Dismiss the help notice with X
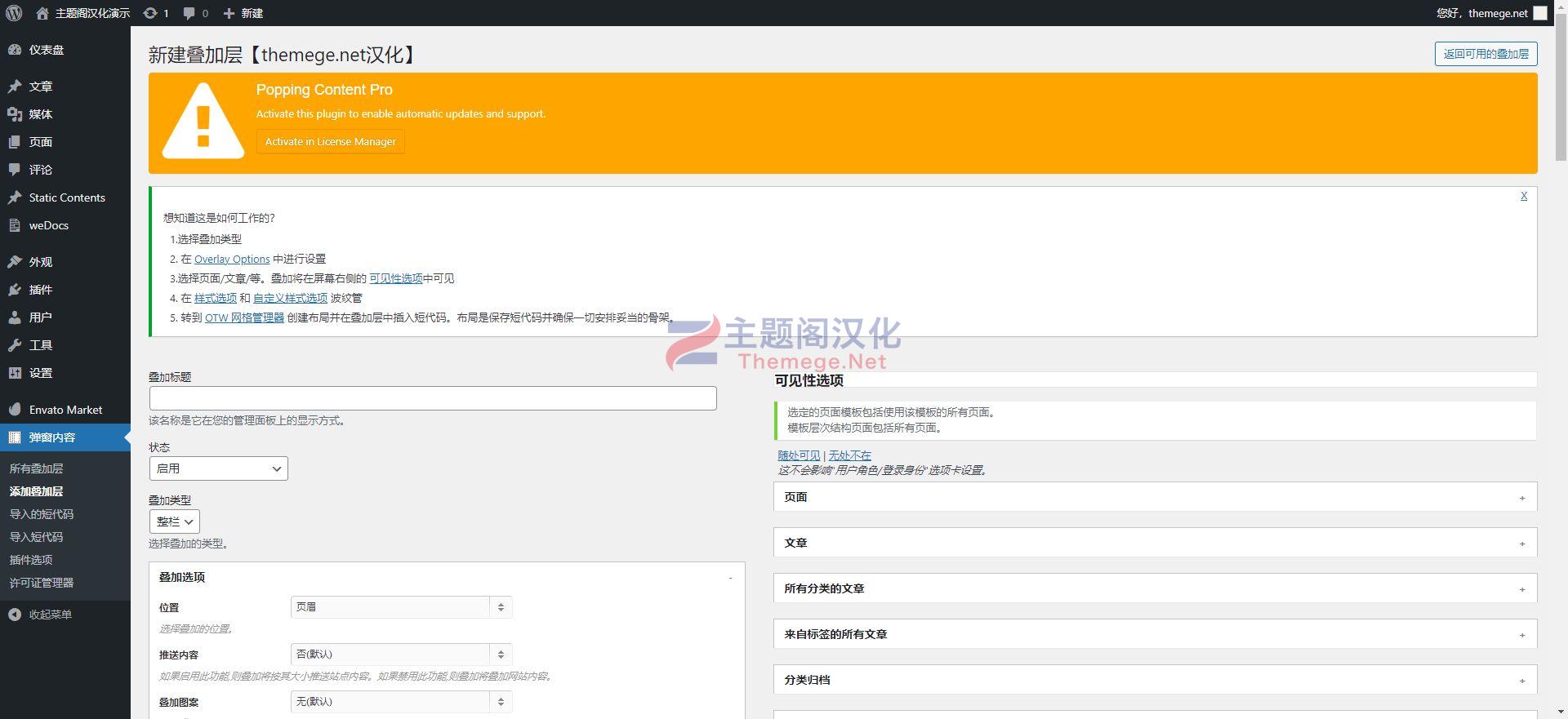The image size is (1568, 719). point(1524,196)
